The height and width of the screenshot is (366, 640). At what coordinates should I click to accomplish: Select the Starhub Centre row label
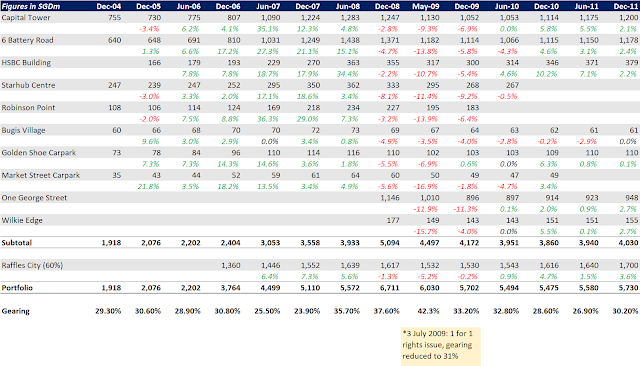(x=28, y=85)
